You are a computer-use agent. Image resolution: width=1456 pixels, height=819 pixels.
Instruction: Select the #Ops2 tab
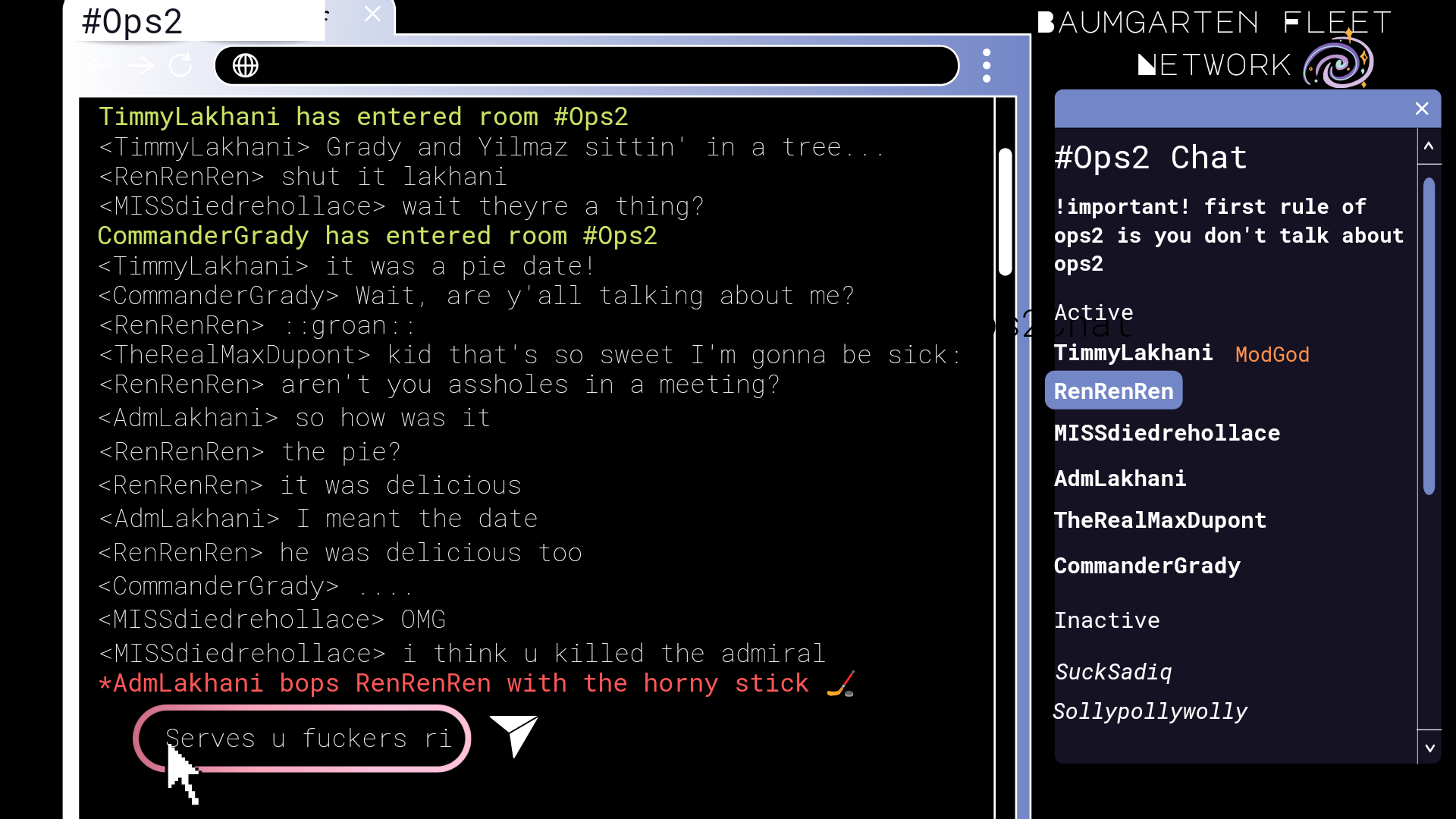tap(133, 21)
